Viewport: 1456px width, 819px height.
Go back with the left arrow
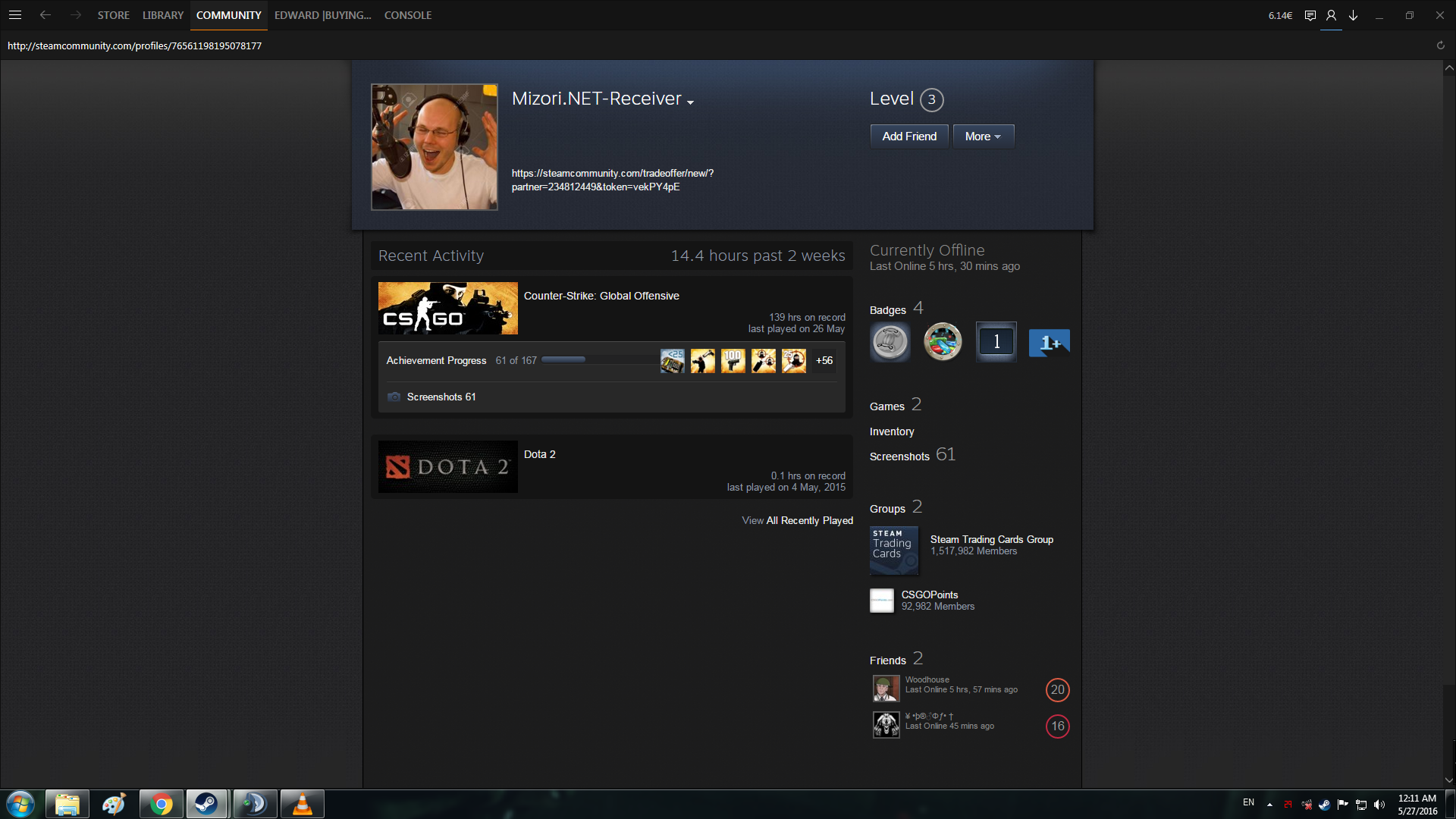(x=45, y=15)
